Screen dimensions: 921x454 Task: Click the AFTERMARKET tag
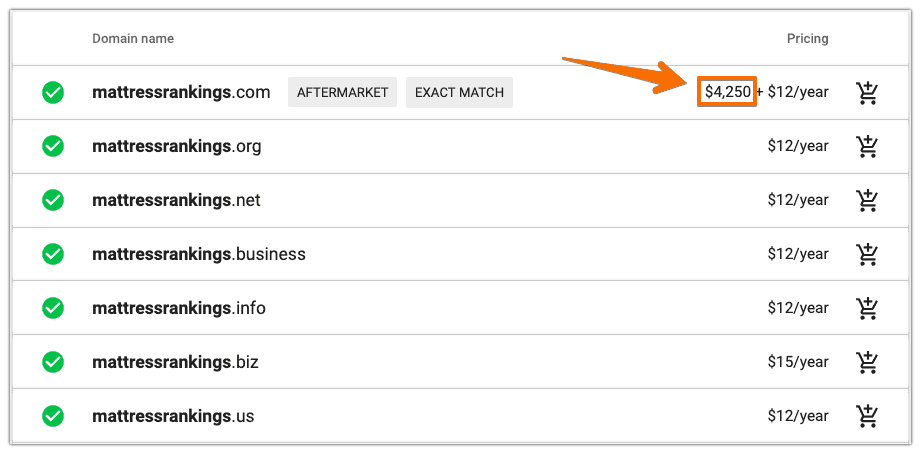coord(343,93)
